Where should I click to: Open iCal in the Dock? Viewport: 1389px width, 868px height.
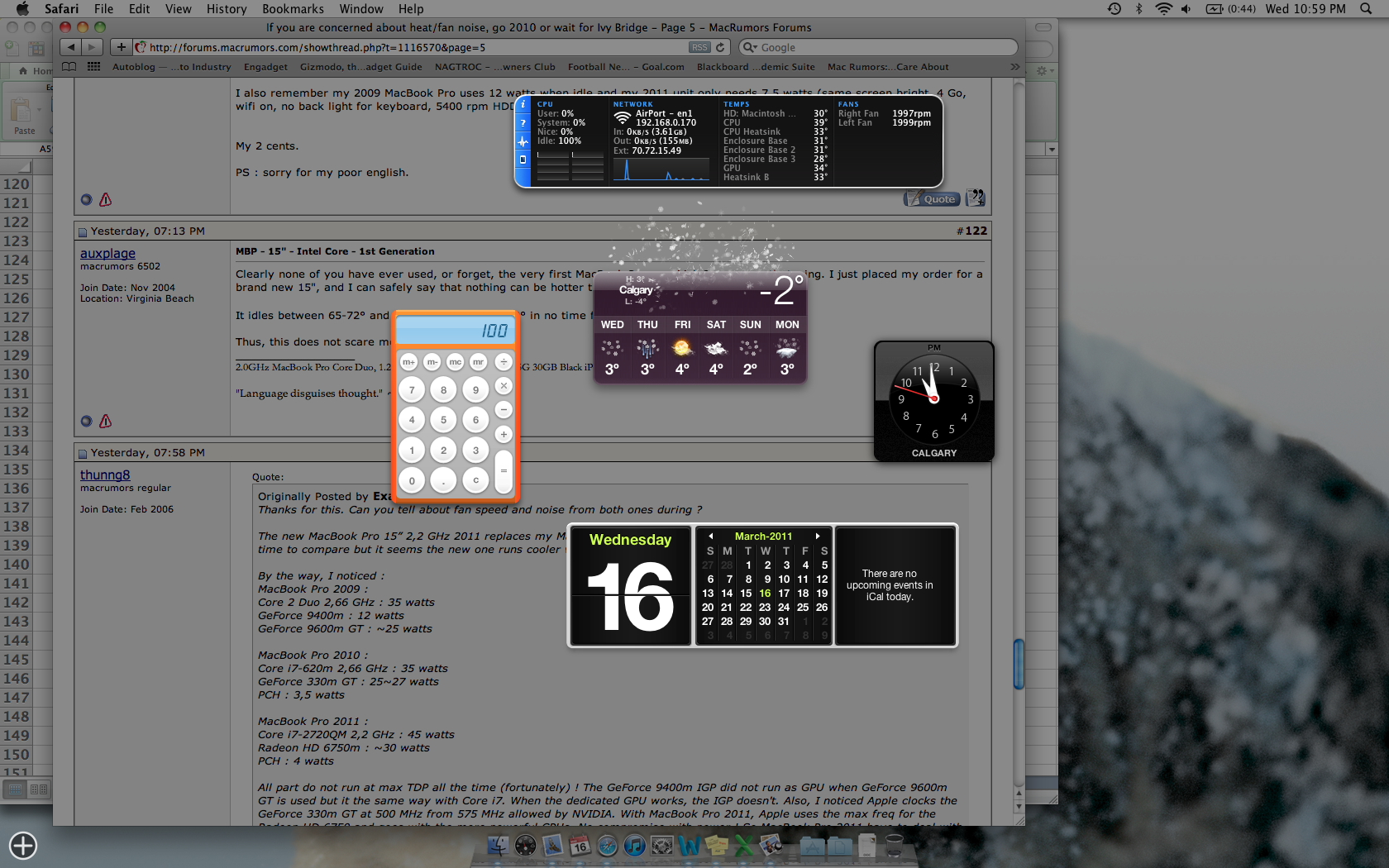click(580, 846)
